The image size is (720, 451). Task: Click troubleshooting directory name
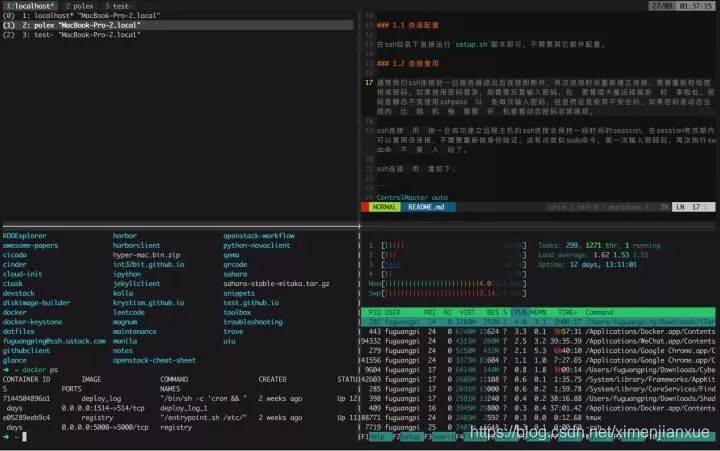[x=253, y=322]
